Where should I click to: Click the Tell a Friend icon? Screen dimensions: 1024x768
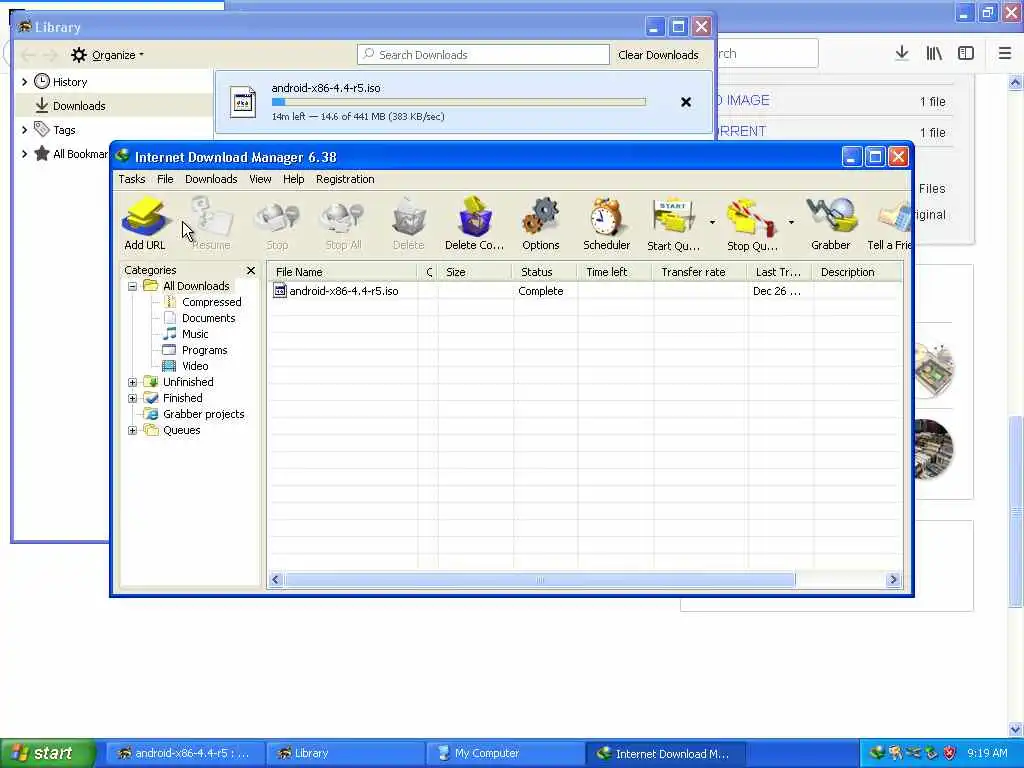pos(889,224)
